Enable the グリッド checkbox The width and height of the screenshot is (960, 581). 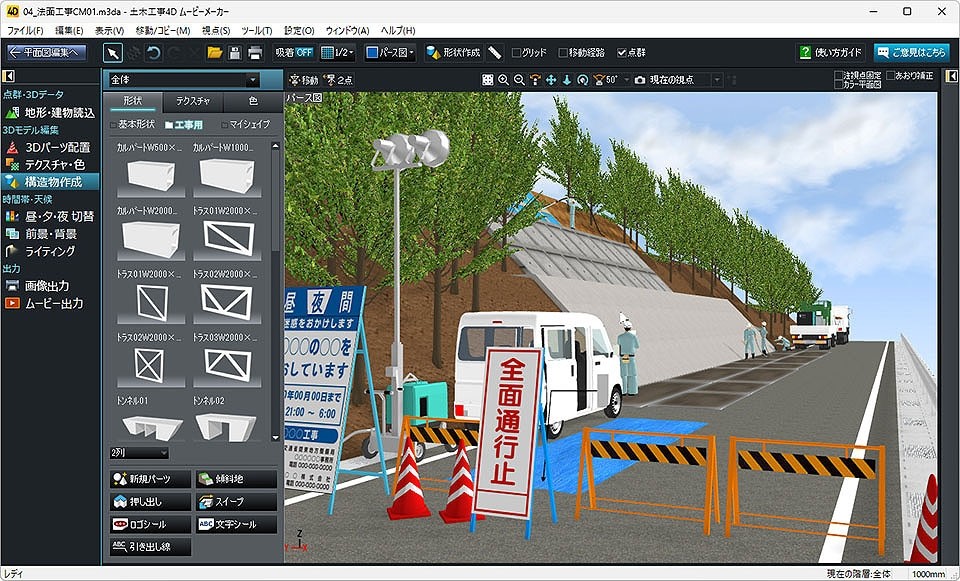(516, 52)
